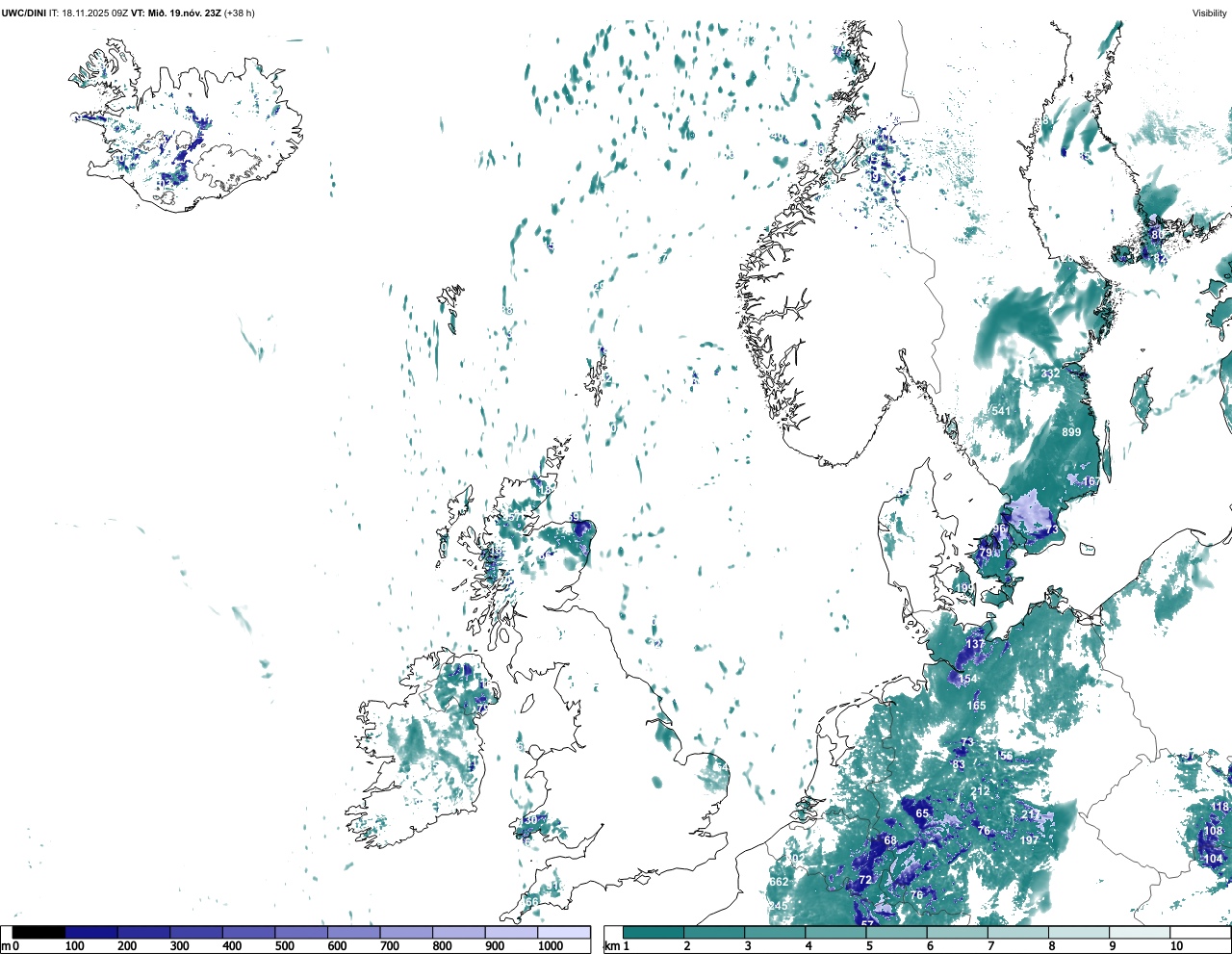Click the '137' visibility value over northern Germany
Viewport: 1232px width, 954px height.
click(975, 644)
